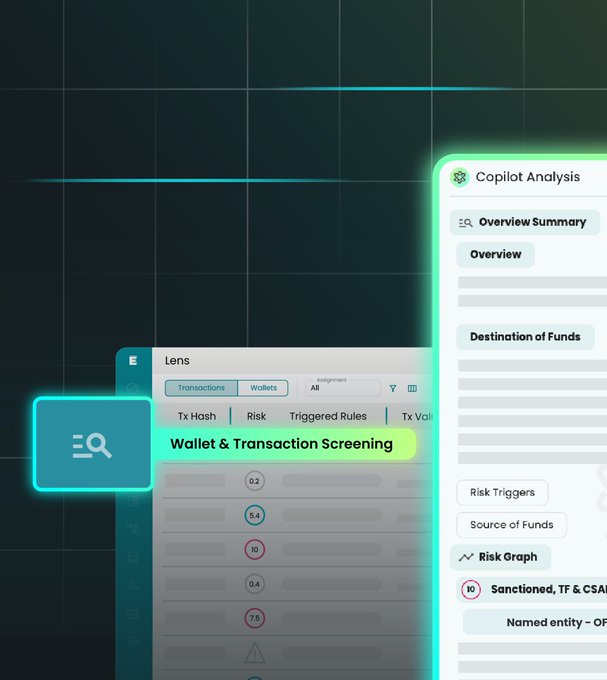Open the Assignment dropdown showing All

click(343, 388)
